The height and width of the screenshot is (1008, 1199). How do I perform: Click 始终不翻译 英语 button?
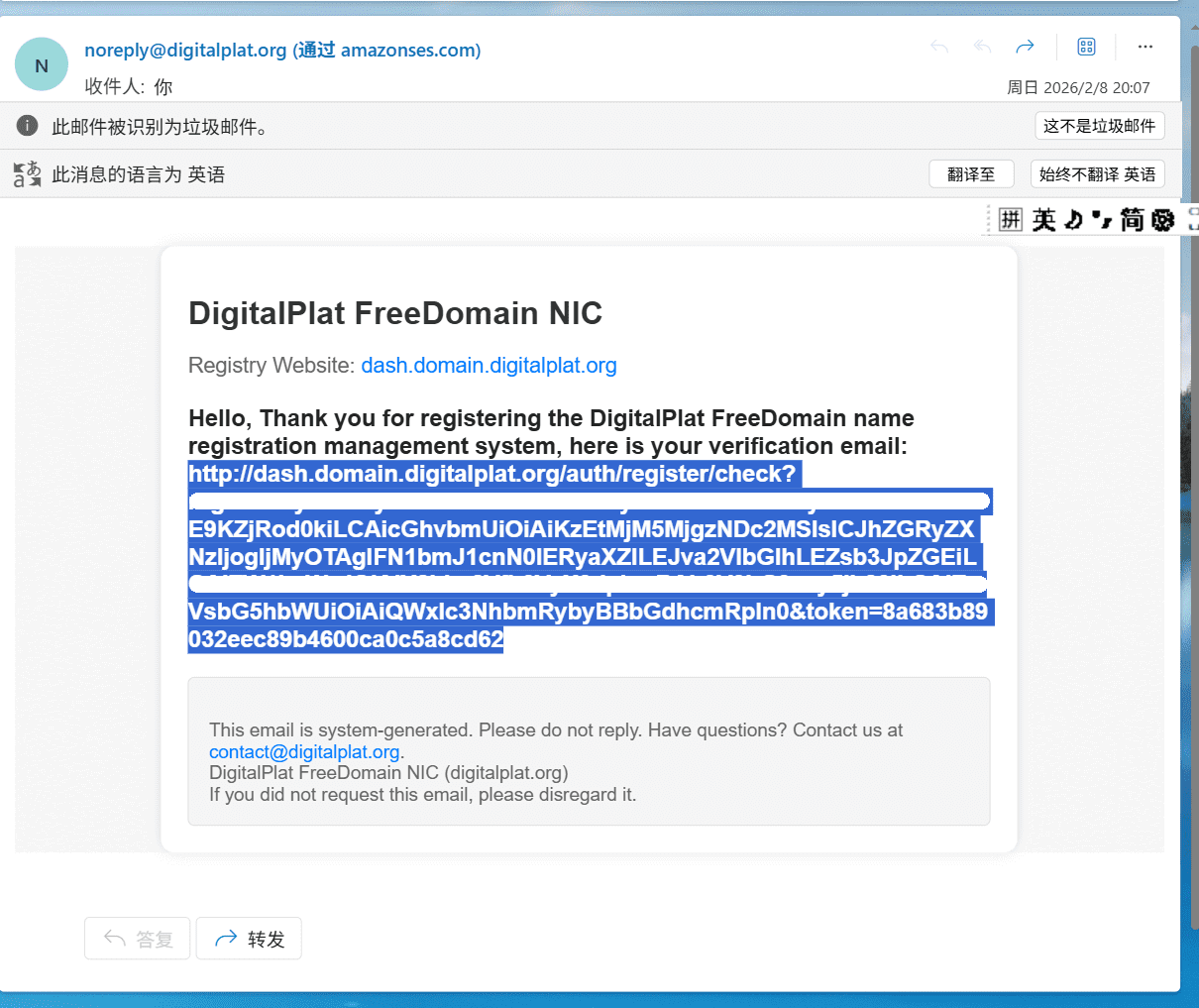click(1098, 174)
